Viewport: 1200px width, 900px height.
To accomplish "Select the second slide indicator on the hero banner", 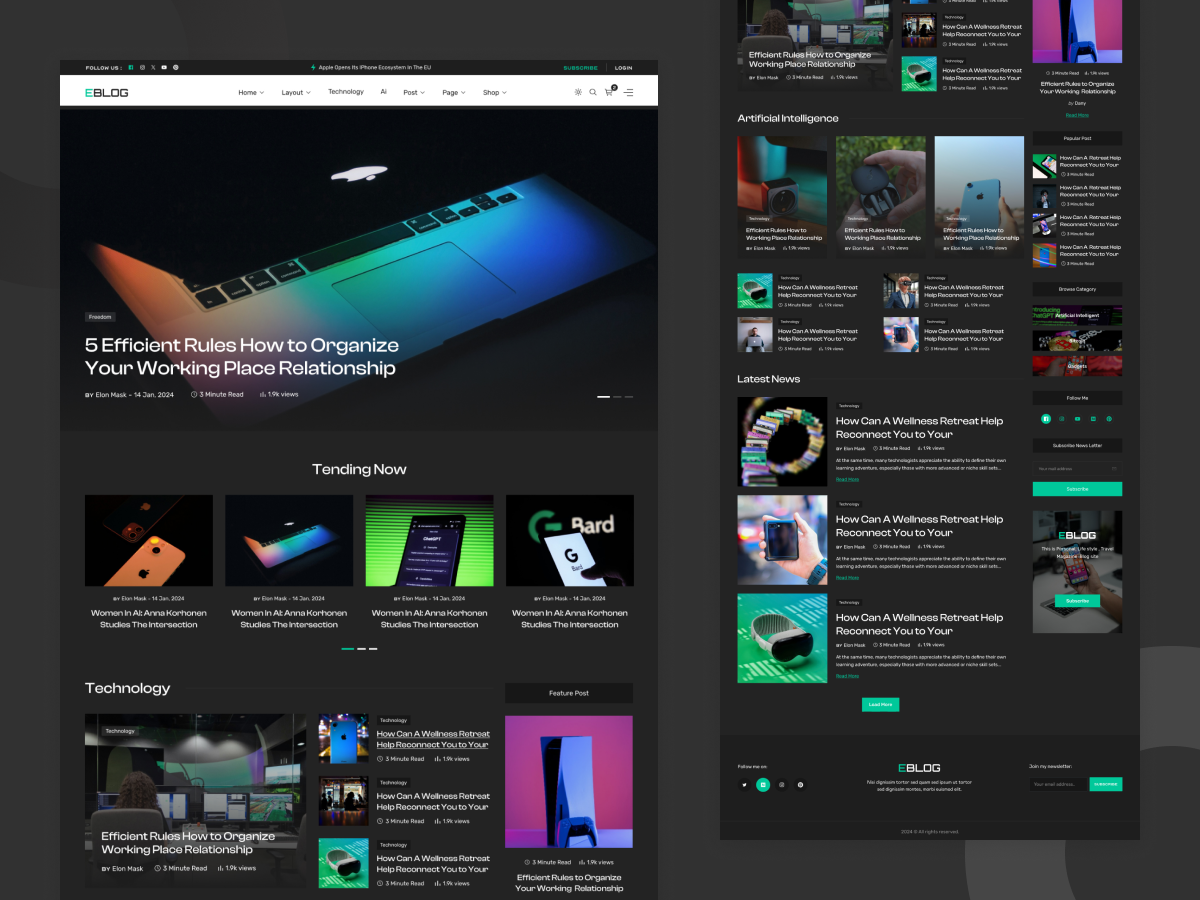I will tap(617, 397).
